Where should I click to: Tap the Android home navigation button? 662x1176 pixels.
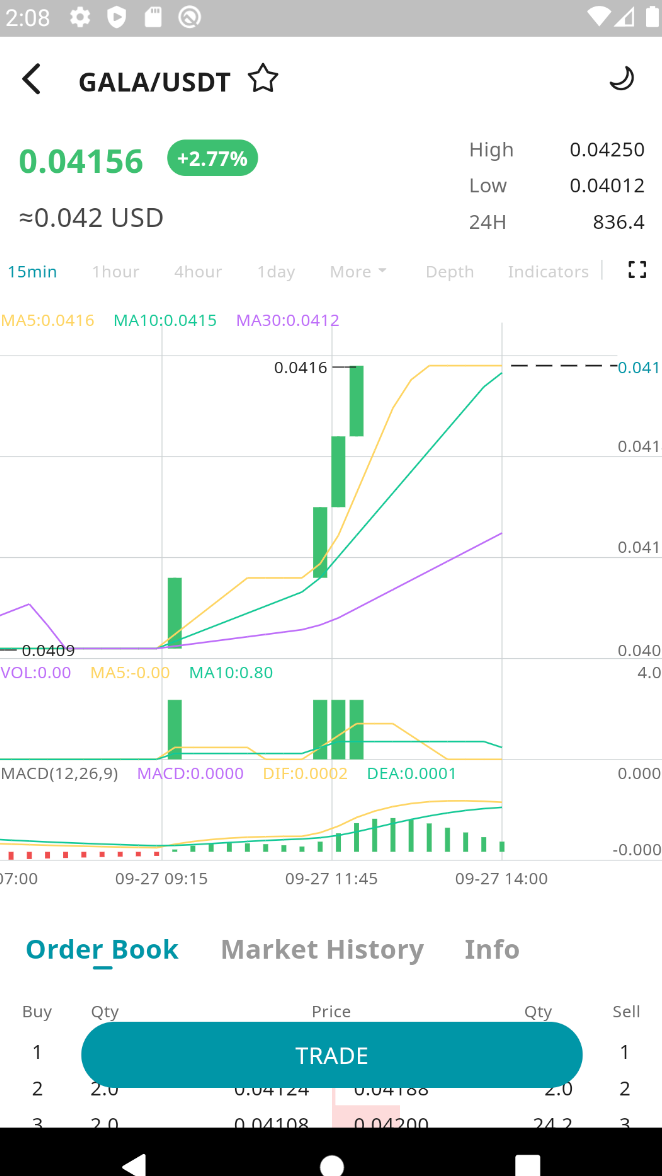pyautogui.click(x=331, y=1164)
